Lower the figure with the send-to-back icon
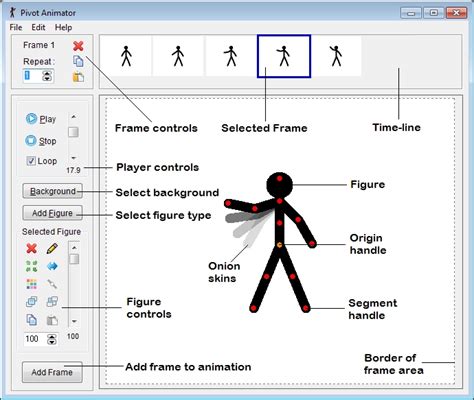Image resolution: width=474 pixels, height=400 pixels. pyautogui.click(x=52, y=302)
